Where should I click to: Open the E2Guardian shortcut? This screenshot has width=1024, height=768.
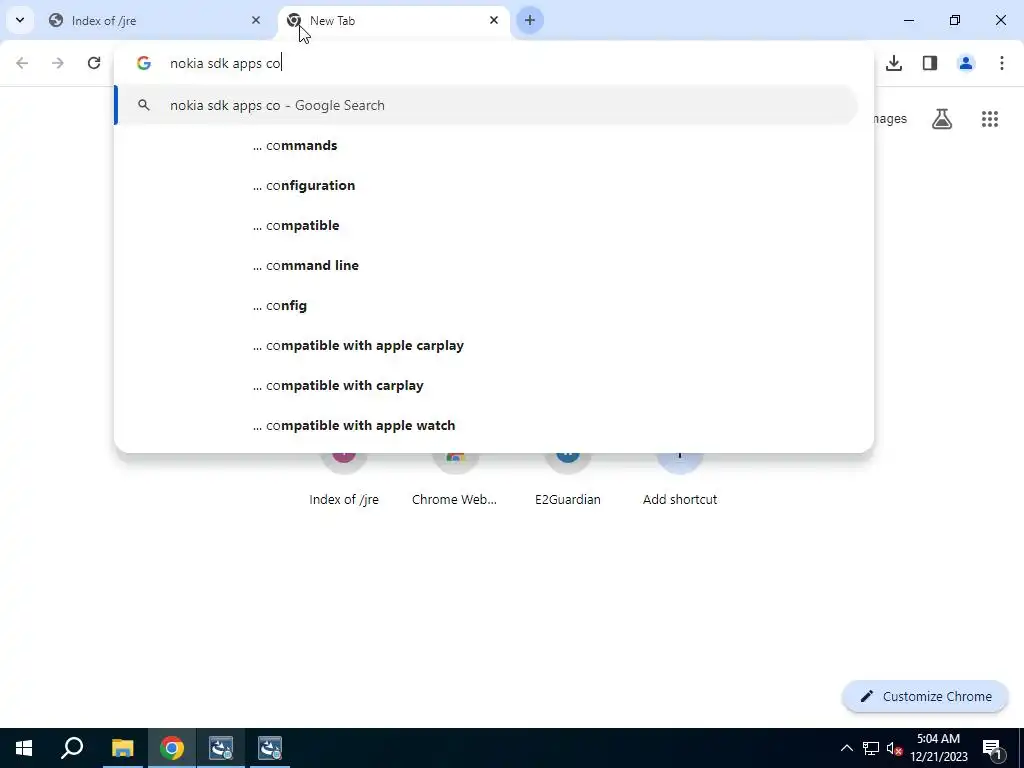coord(568,480)
